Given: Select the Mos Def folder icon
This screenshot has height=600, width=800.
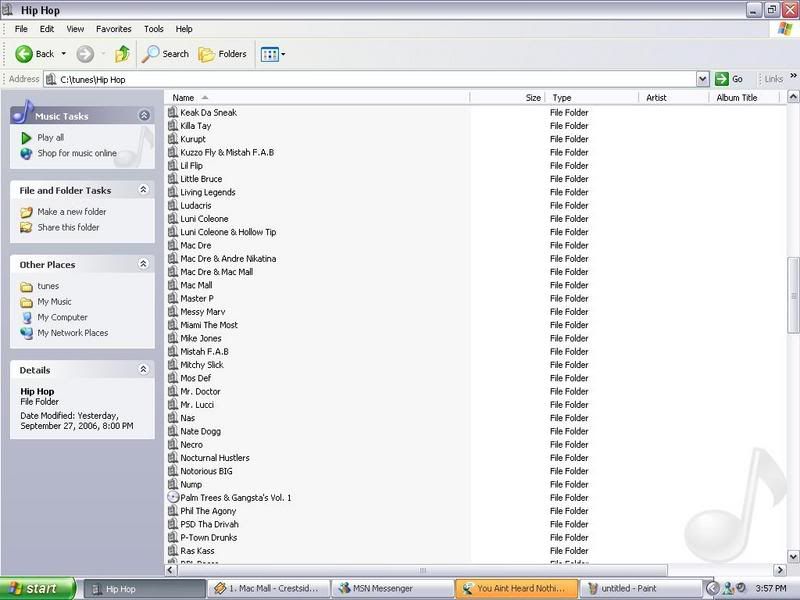Looking at the screenshot, I should [173, 378].
